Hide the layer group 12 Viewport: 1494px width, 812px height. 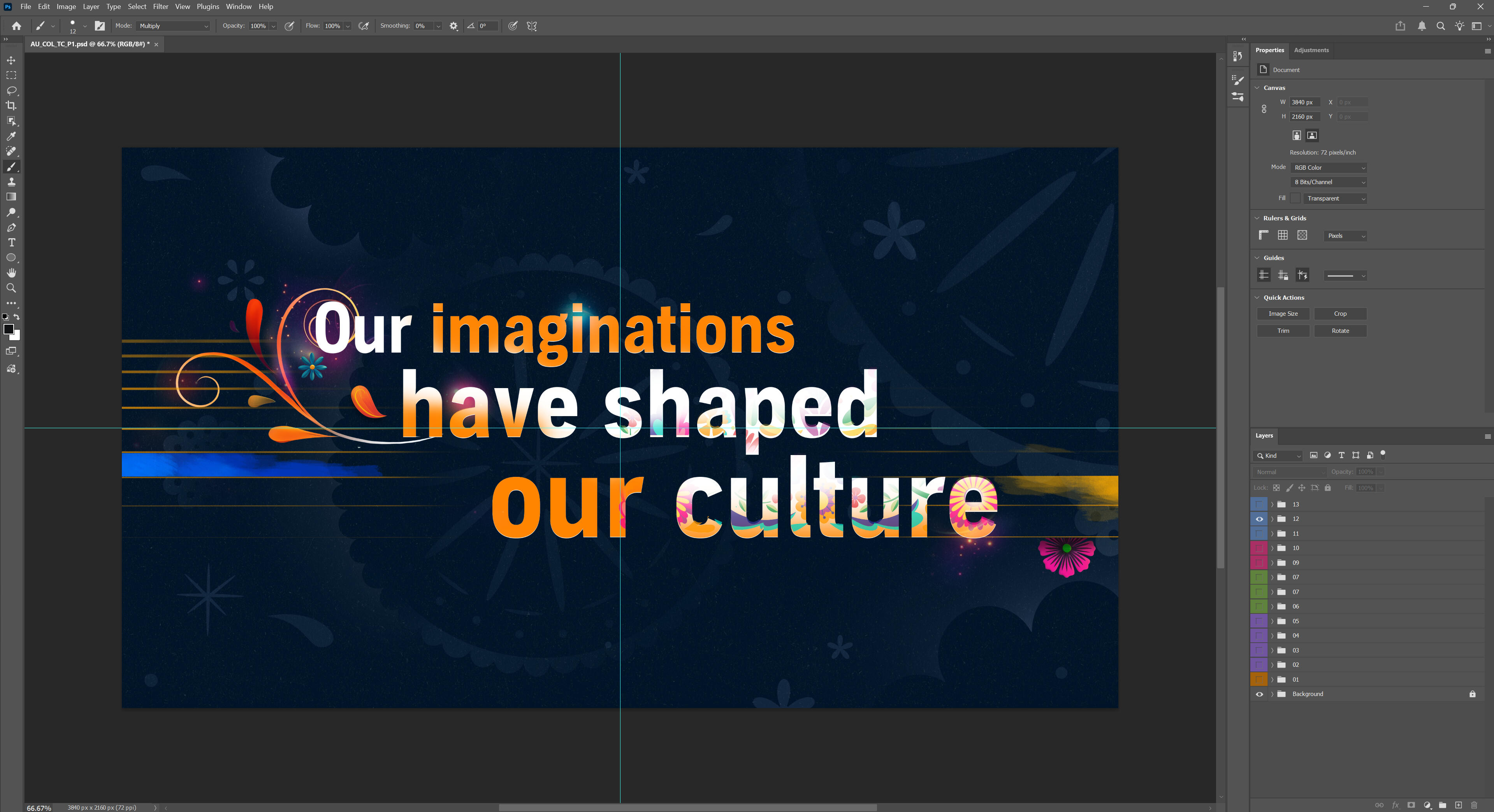click(x=1259, y=519)
